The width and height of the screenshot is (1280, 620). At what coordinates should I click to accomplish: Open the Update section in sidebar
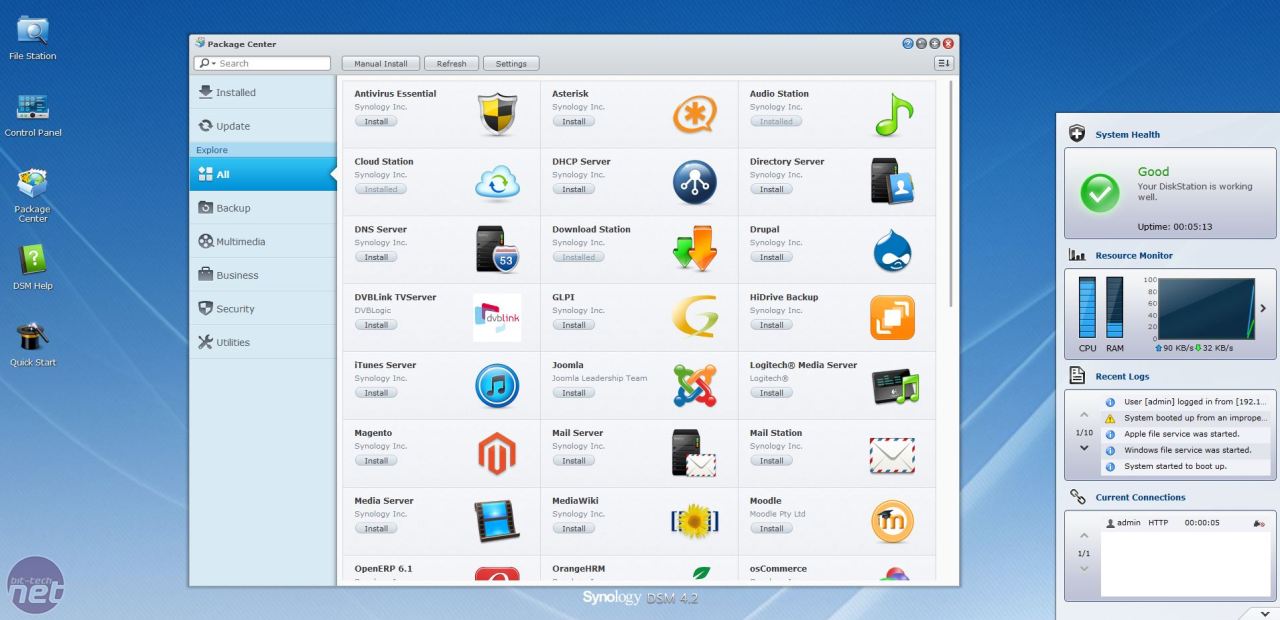[263, 126]
